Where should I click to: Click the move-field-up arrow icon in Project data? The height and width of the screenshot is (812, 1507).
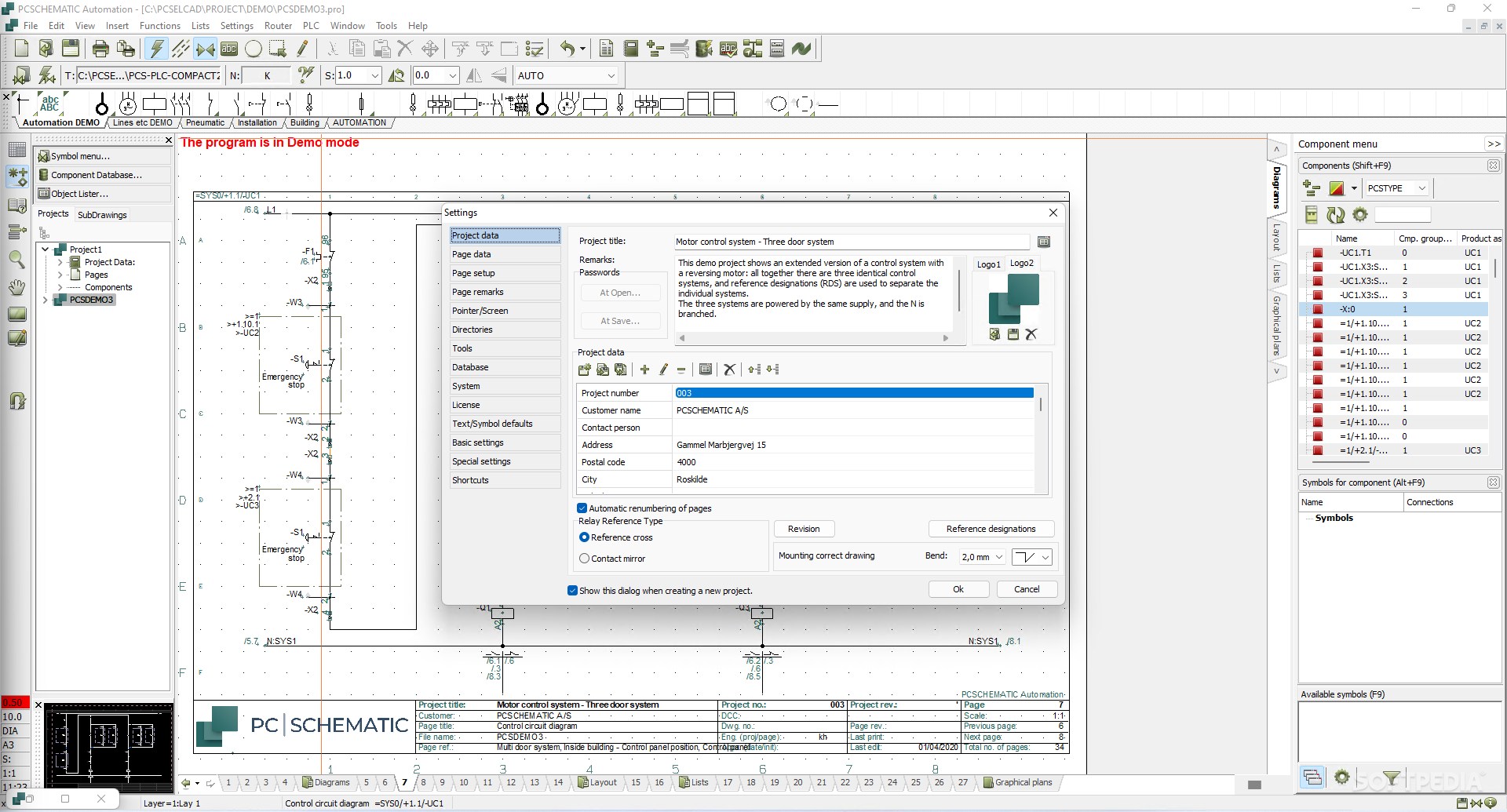[754, 370]
